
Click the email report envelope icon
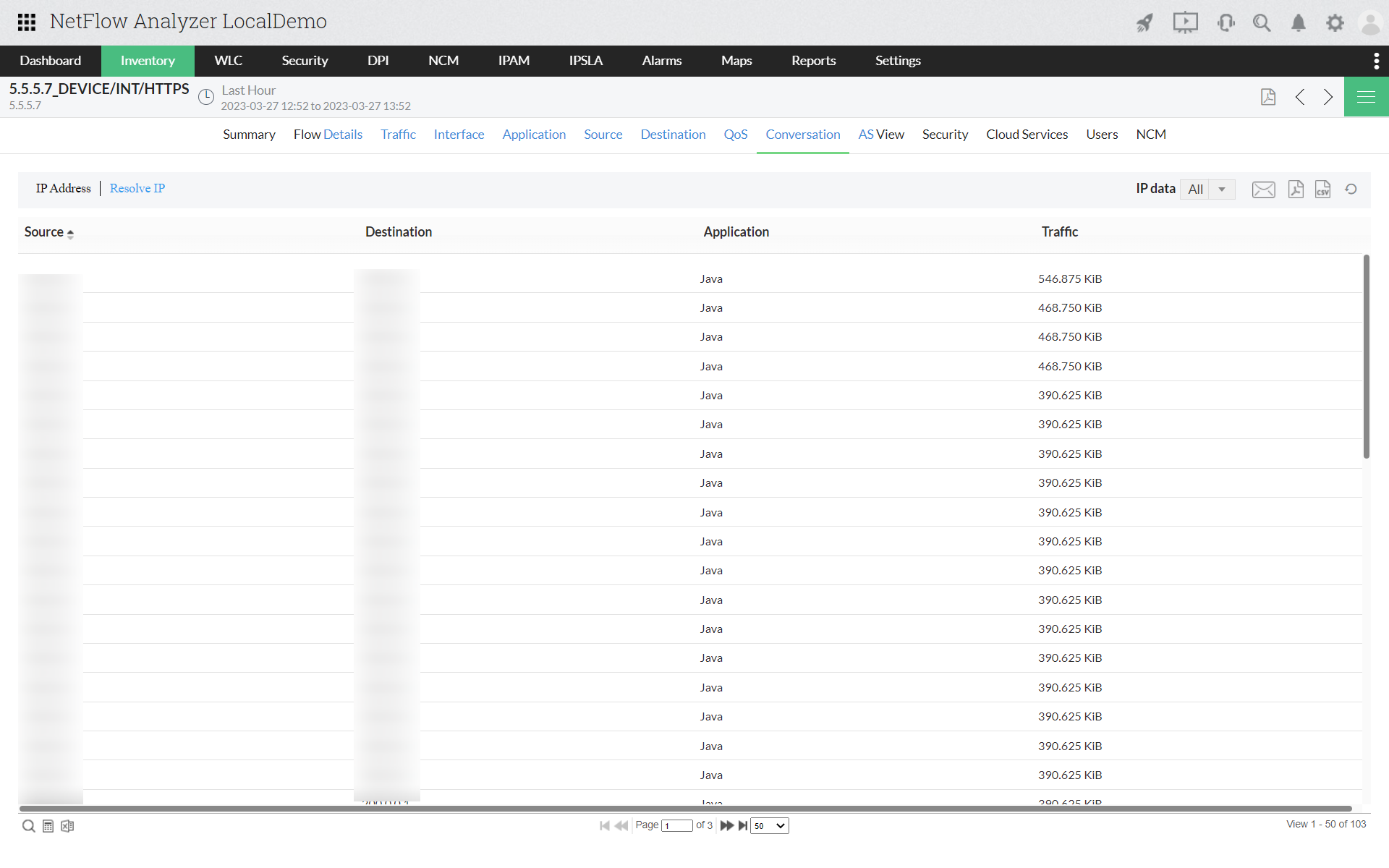(x=1263, y=190)
